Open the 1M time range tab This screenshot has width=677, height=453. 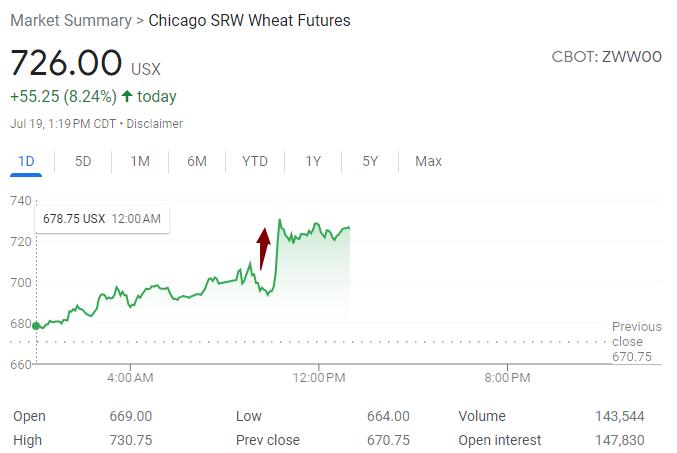pos(140,162)
